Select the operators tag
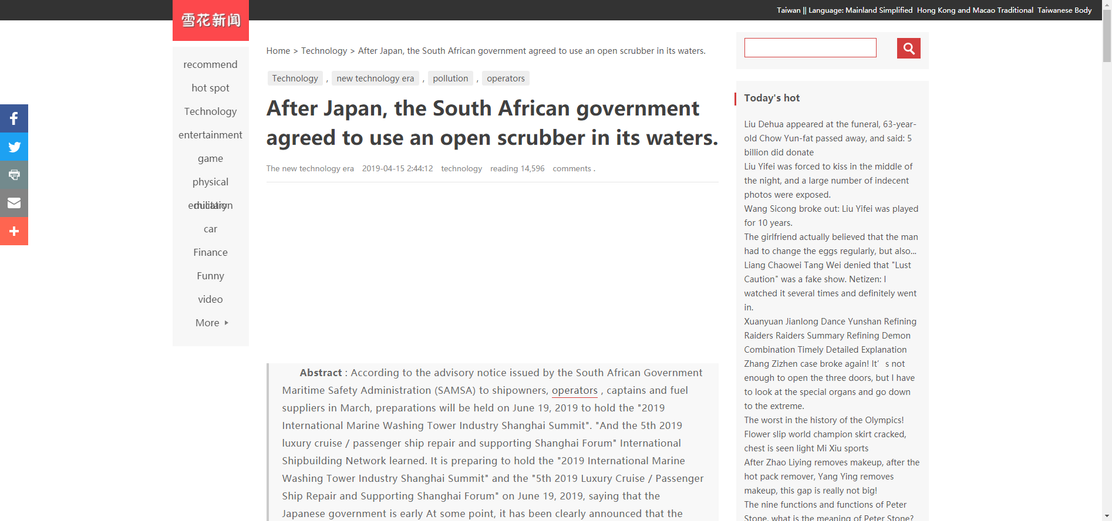 (506, 79)
